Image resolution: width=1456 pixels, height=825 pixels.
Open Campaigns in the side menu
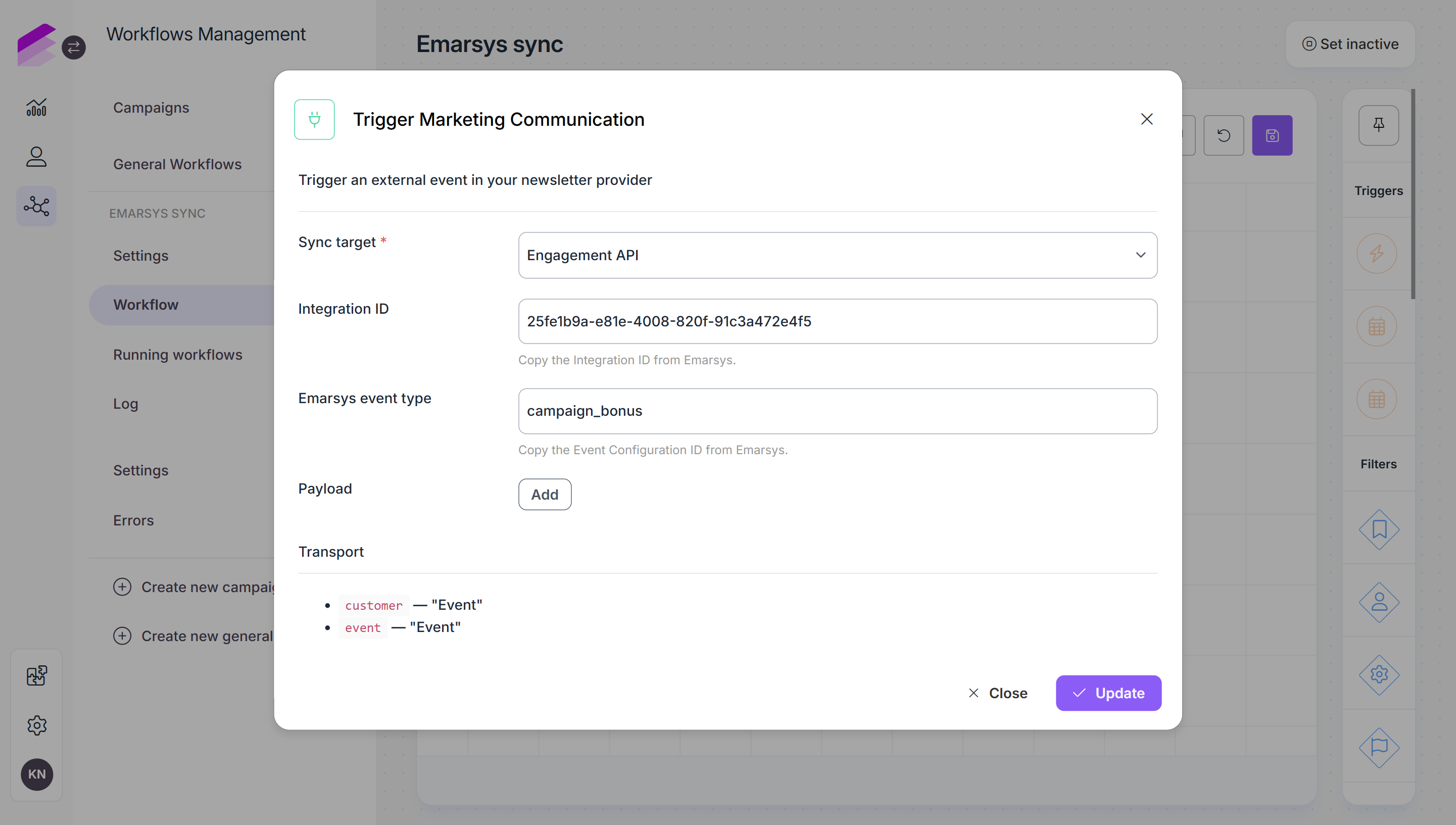151,107
